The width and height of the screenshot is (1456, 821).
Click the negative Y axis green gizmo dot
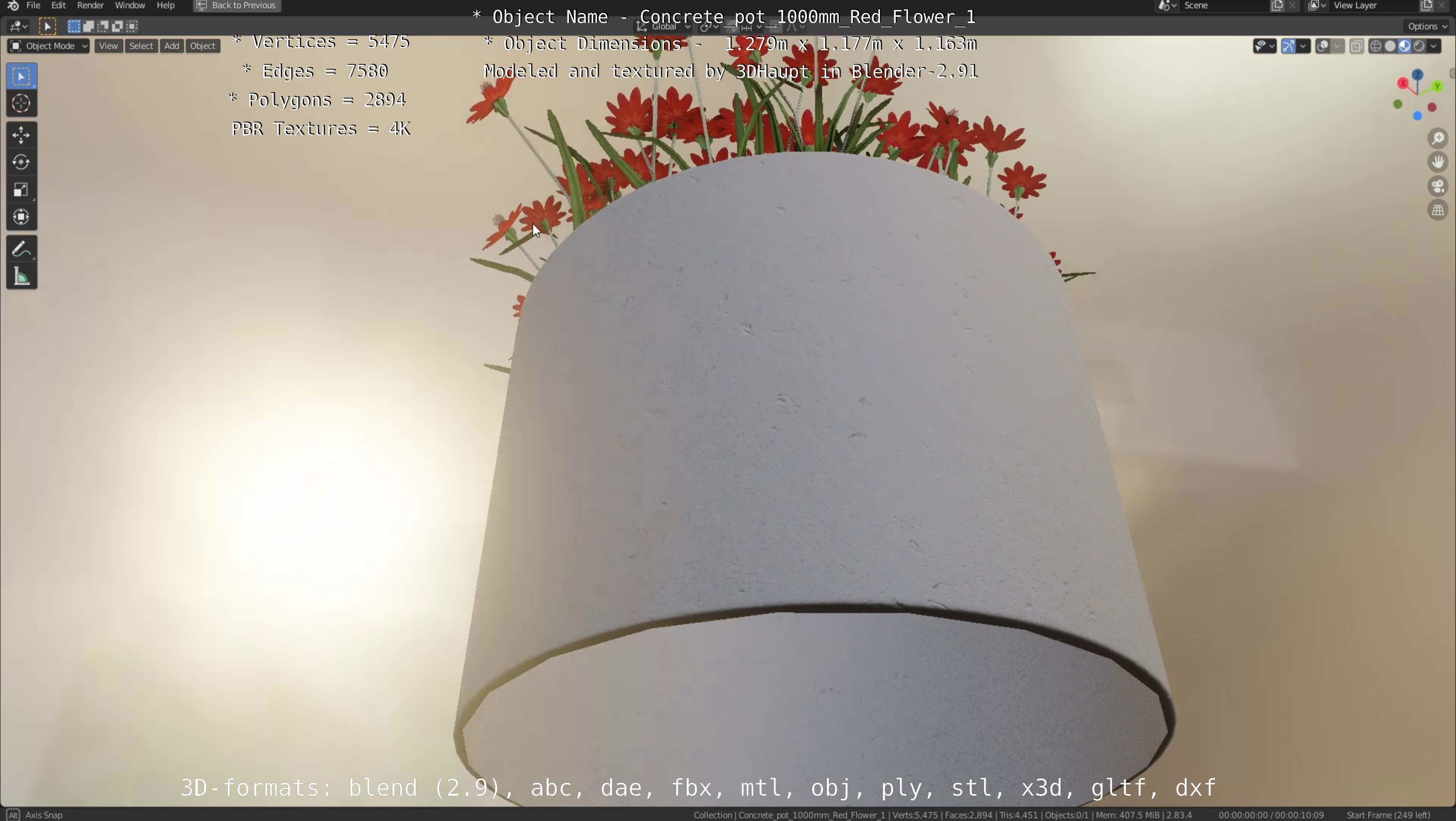point(1398,105)
